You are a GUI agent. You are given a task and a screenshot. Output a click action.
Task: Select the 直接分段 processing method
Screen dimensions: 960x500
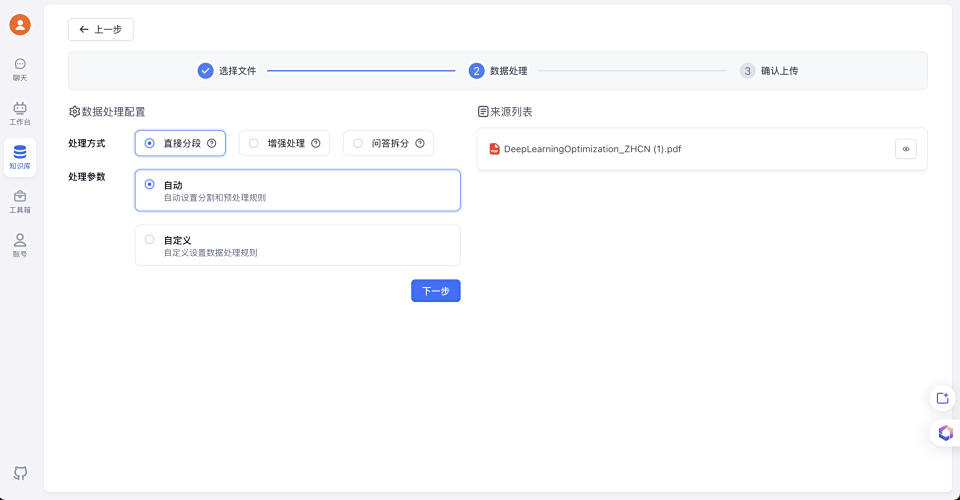pyautogui.click(x=180, y=143)
